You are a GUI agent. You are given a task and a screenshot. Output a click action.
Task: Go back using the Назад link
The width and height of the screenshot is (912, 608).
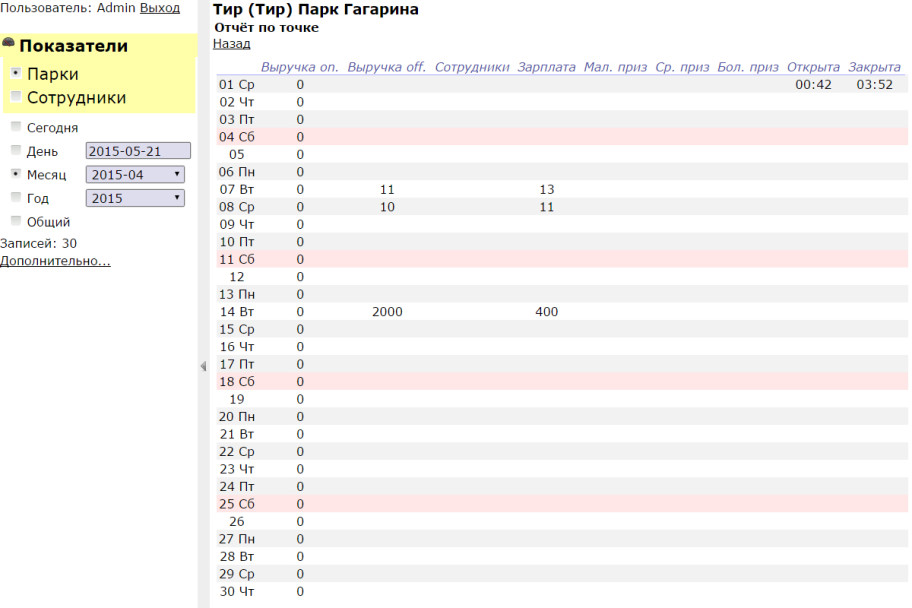[x=231, y=44]
